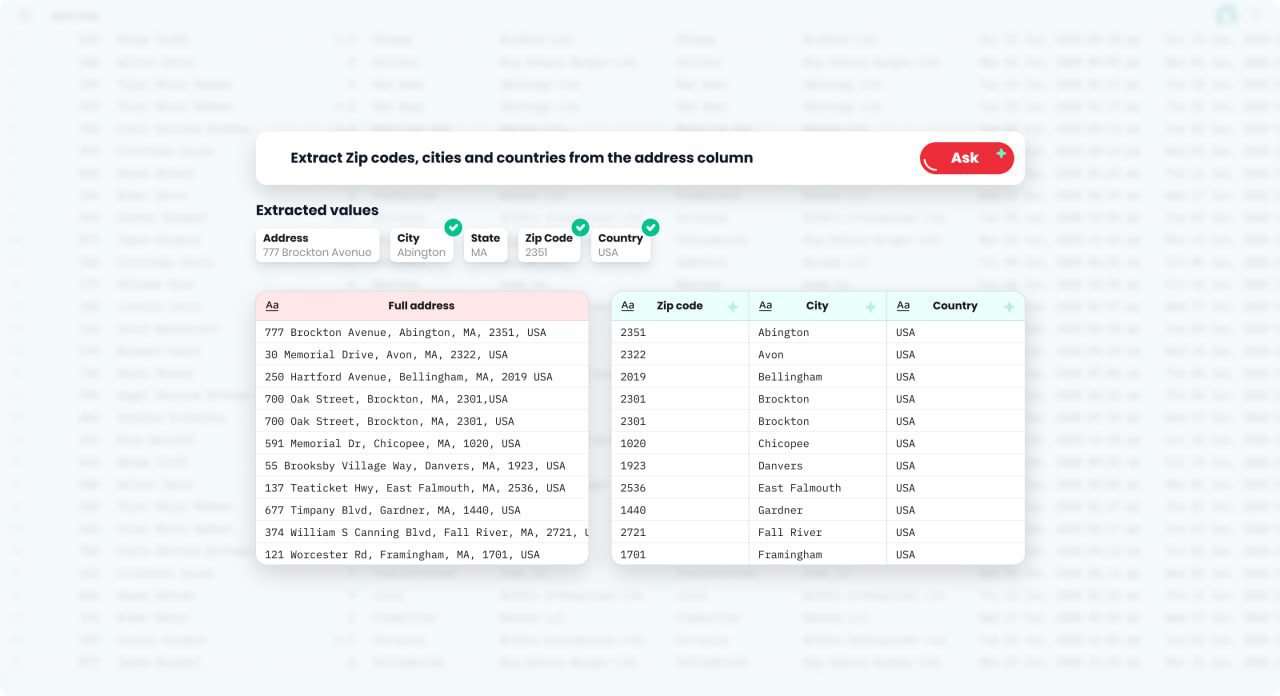This screenshot has height=696, width=1280.
Task: Click the extraction prompt text field
Action: click(580, 158)
